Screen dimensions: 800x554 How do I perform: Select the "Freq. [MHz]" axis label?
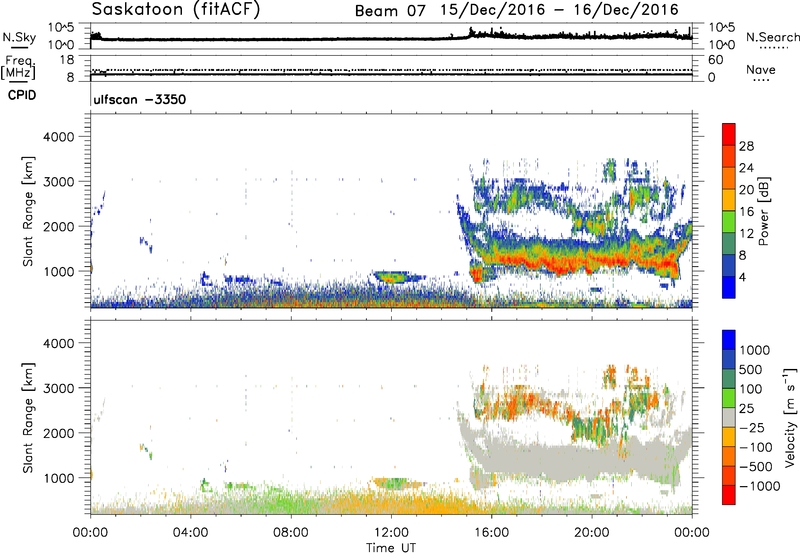pyautogui.click(x=19, y=68)
